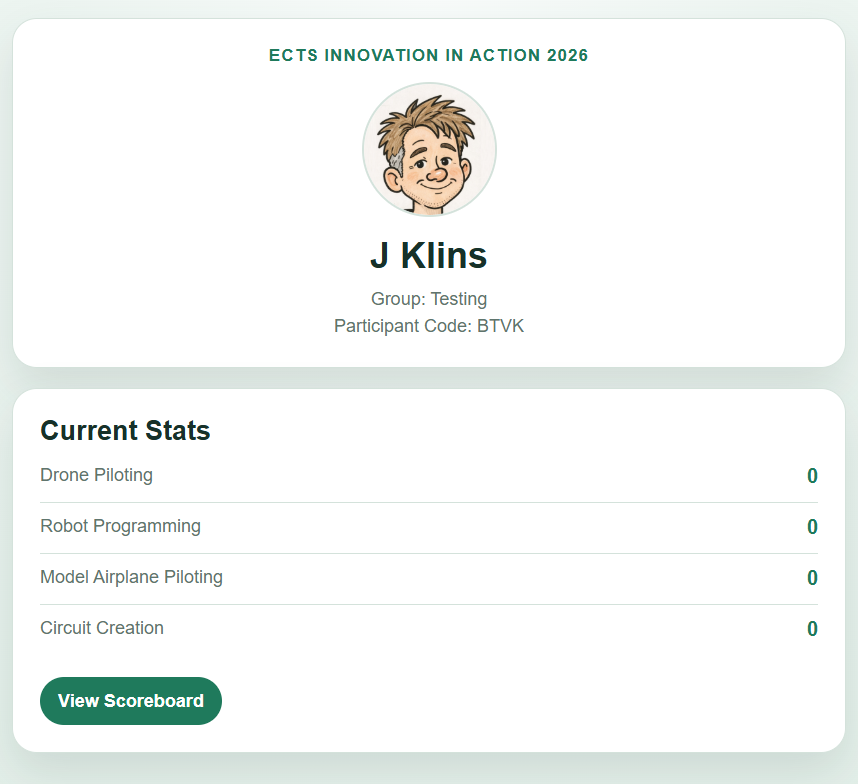Screen dimensions: 858x784
Task: Select the Circuit Creation stat label
Action: tap(102, 628)
